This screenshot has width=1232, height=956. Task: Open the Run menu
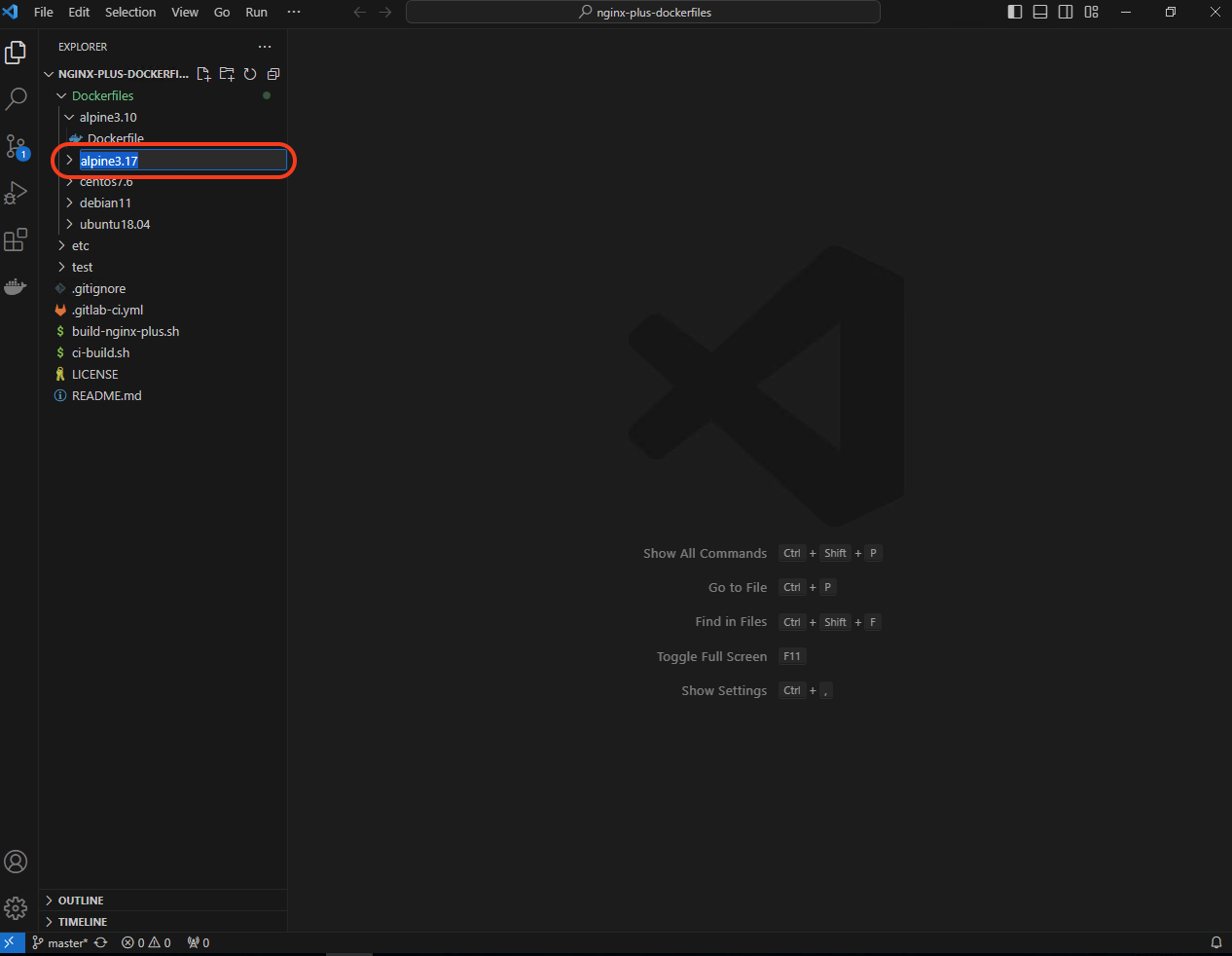pyautogui.click(x=256, y=12)
